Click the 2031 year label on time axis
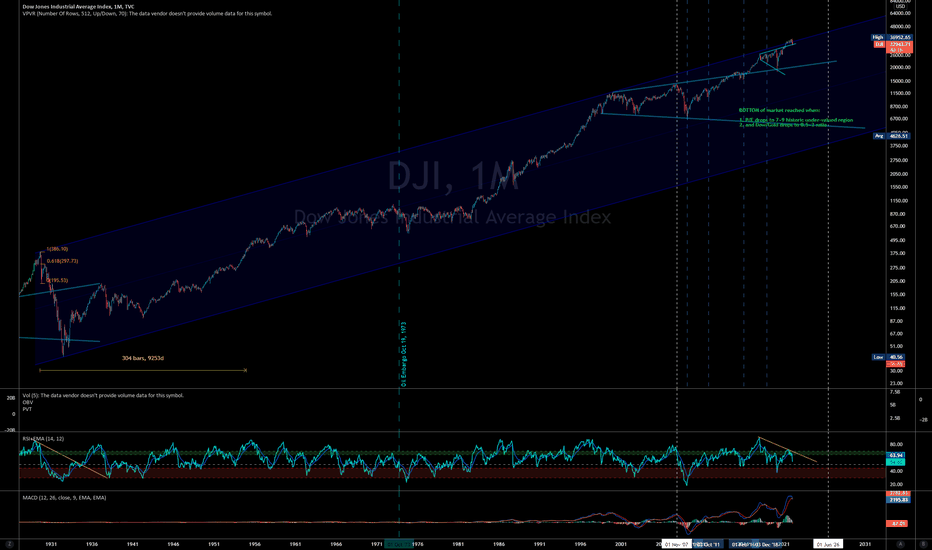This screenshot has width=932, height=550. [865, 544]
